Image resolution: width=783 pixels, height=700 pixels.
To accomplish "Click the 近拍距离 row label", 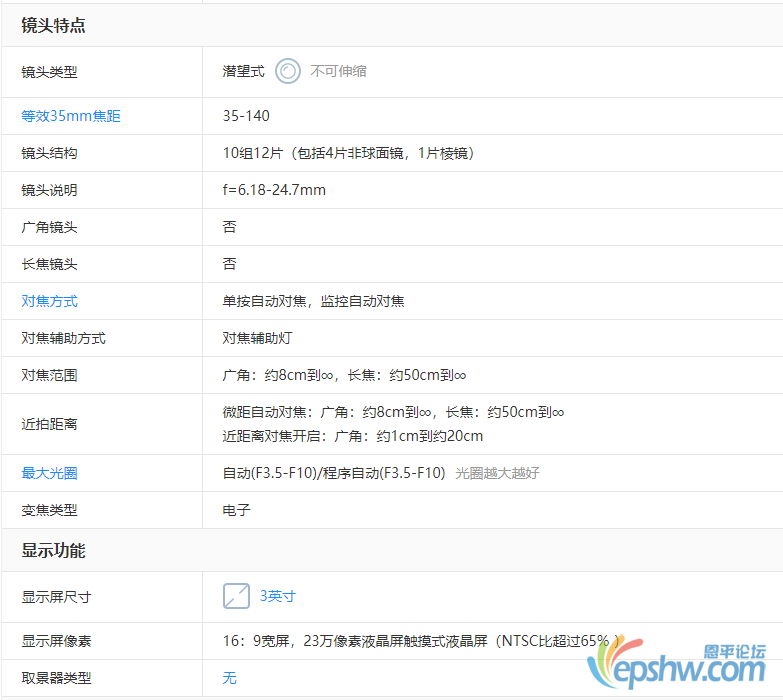I will [49, 424].
